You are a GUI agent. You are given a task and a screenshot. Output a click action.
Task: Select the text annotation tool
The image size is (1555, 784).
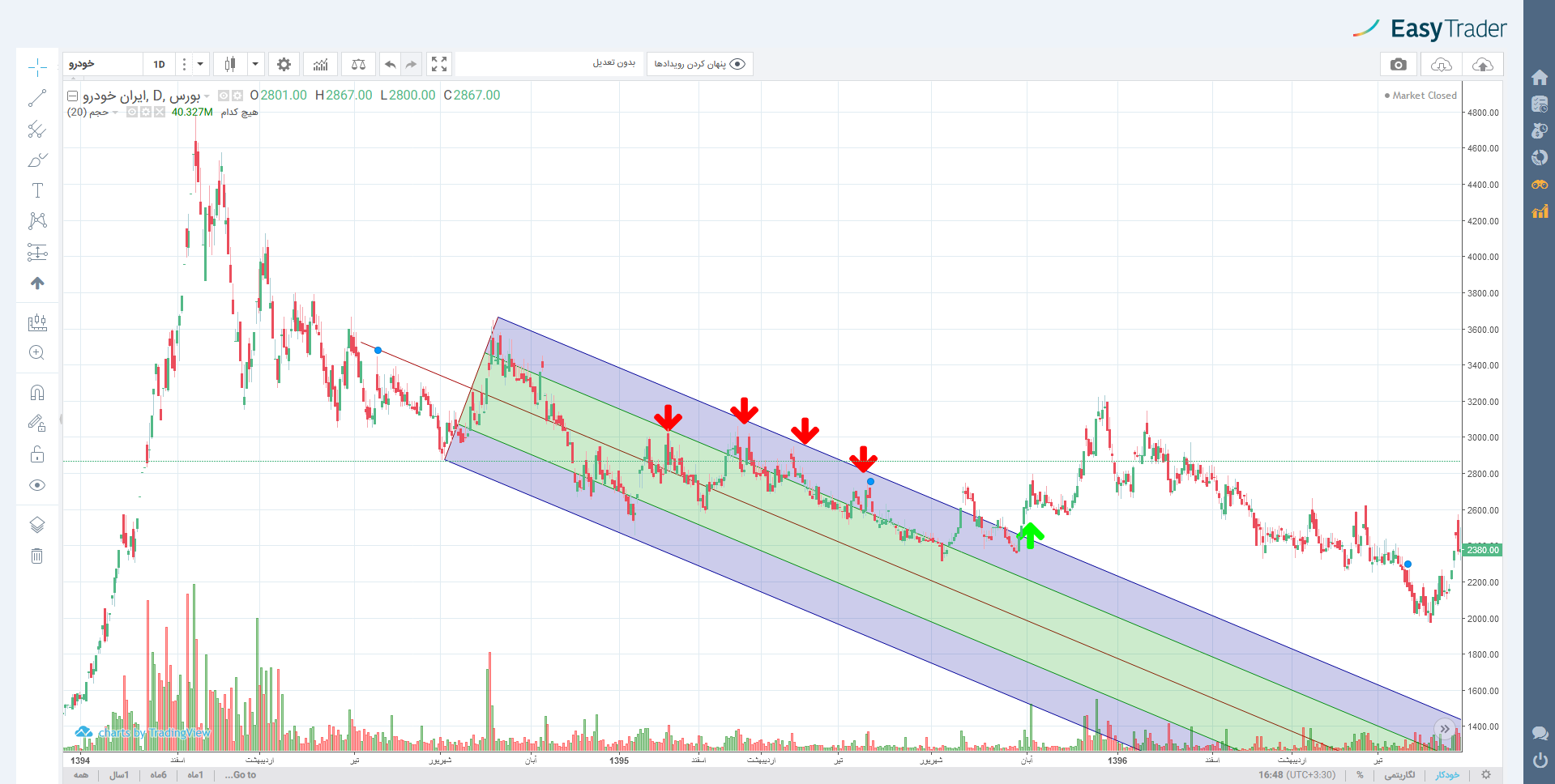[x=37, y=190]
